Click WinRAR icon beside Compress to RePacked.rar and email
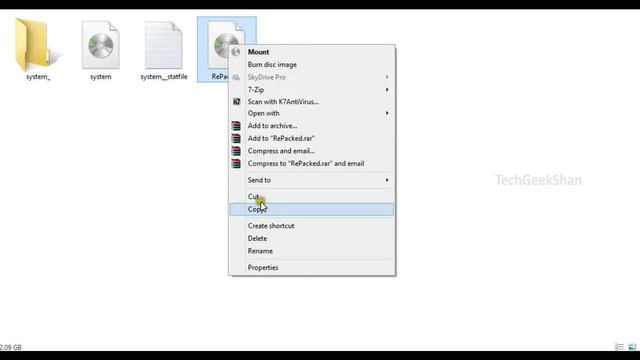Image resolution: width=640 pixels, height=360 pixels. point(236,163)
